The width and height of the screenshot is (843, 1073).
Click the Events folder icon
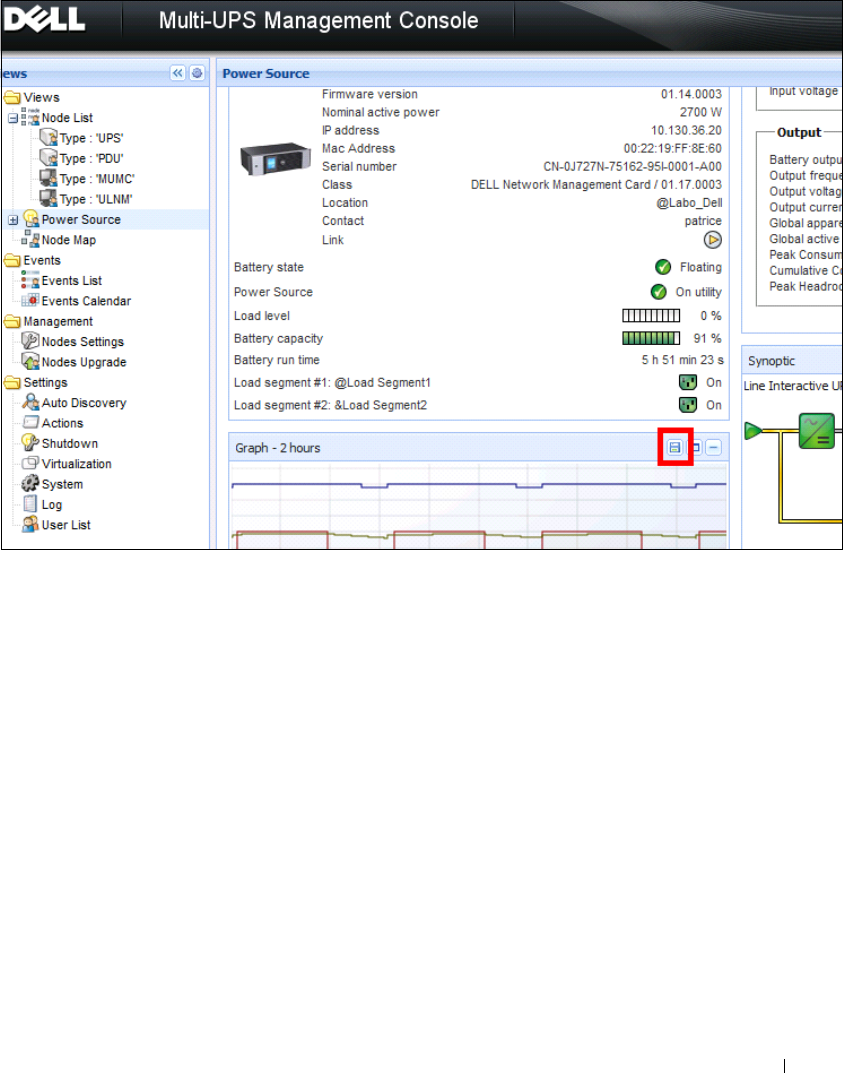coord(12,261)
